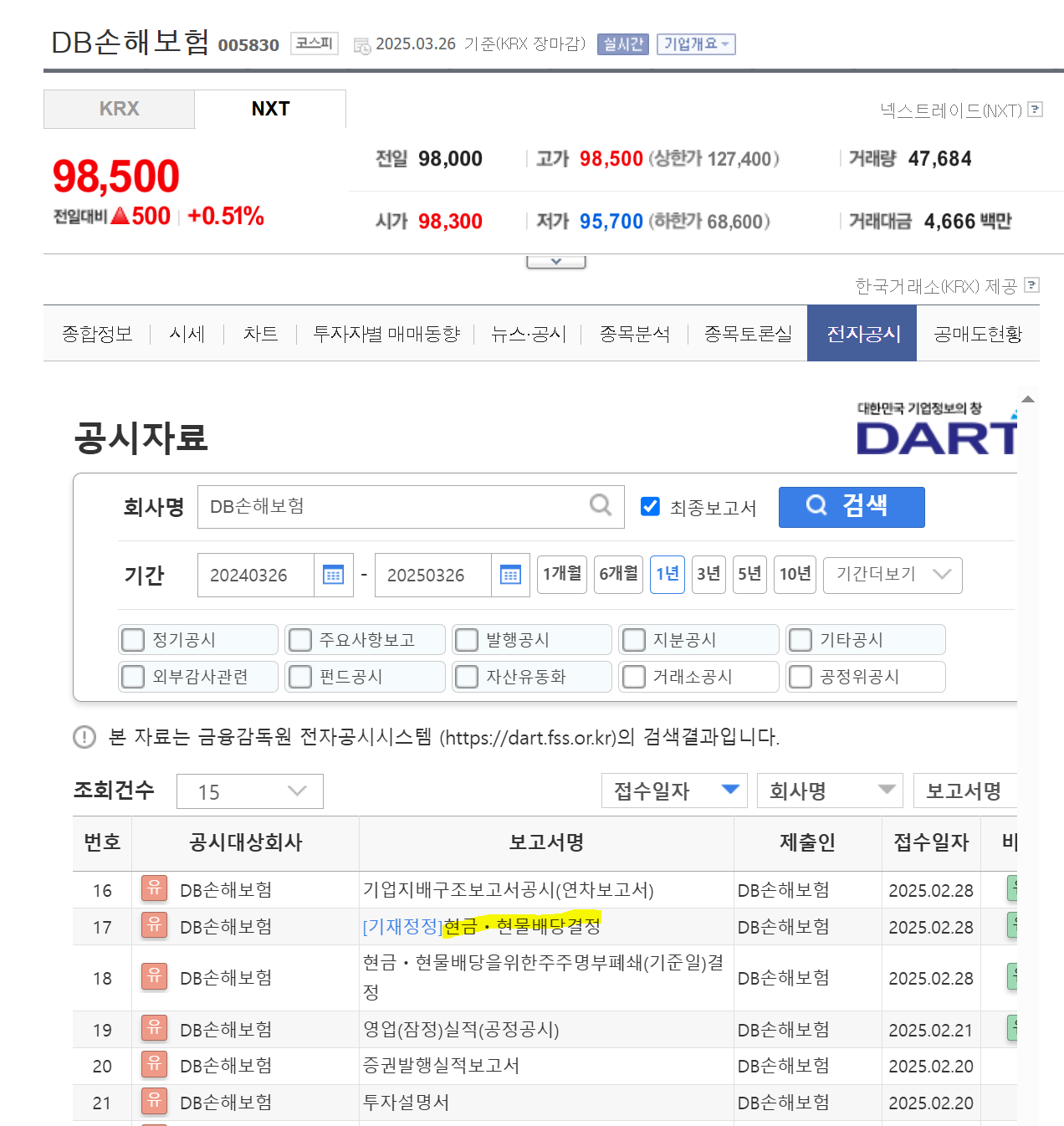Click the search magnifier in the 회사명 field
The image size is (1064, 1126).
pos(599,505)
